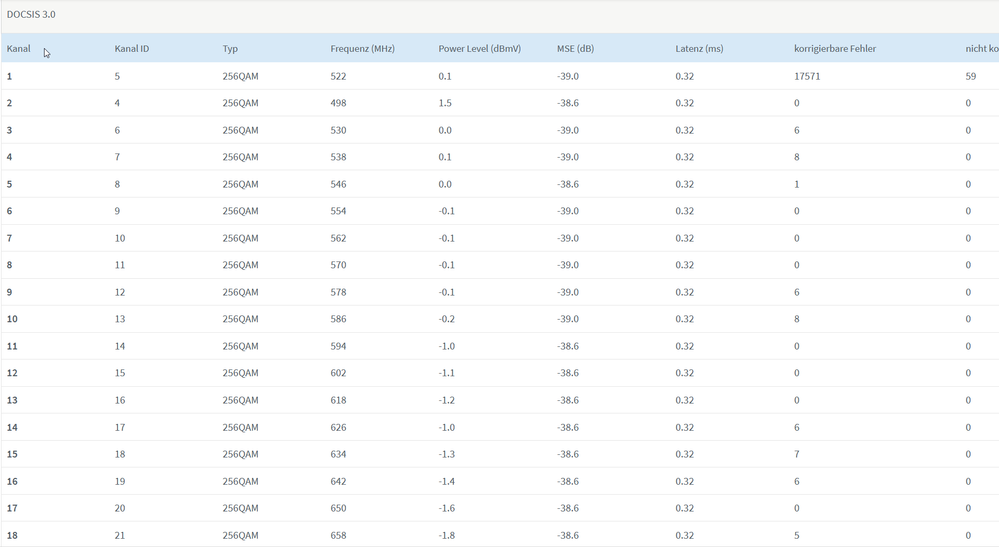Sort table by the Kanal column header
Image resolution: width=999 pixels, height=547 pixels.
coord(19,49)
